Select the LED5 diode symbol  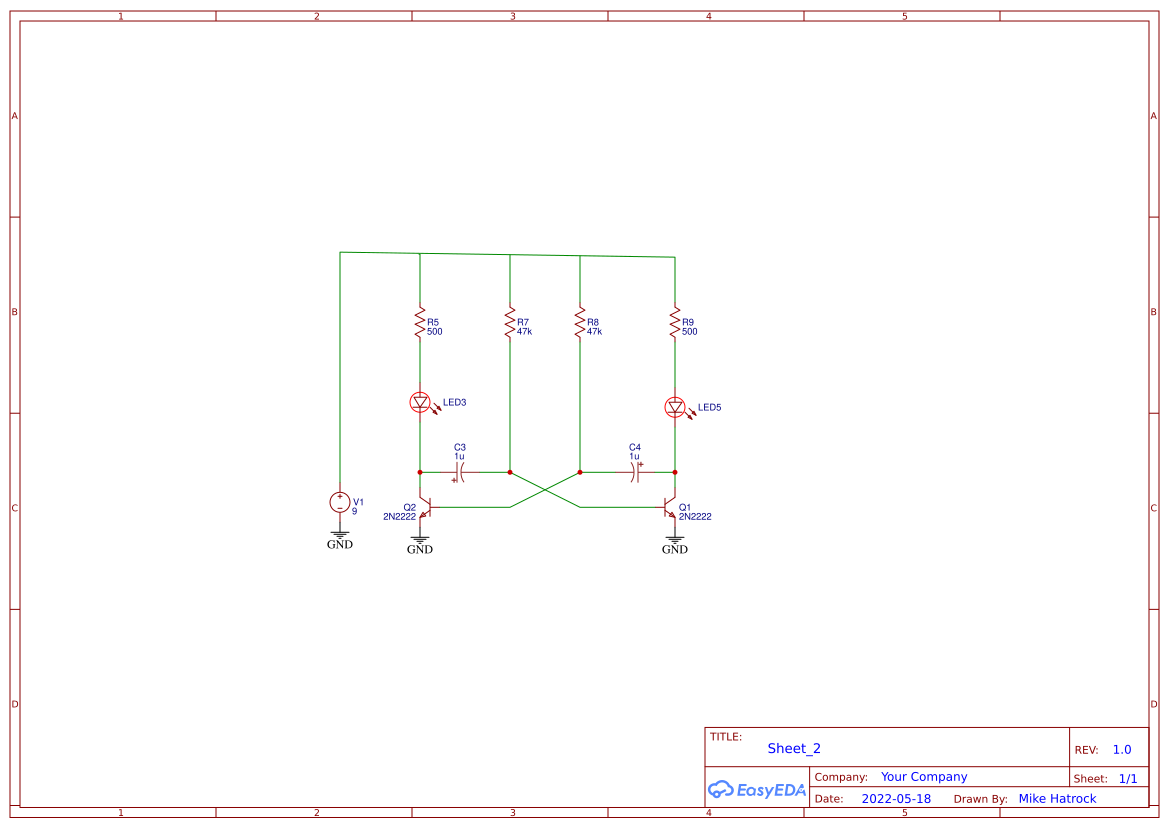pyautogui.click(x=676, y=407)
